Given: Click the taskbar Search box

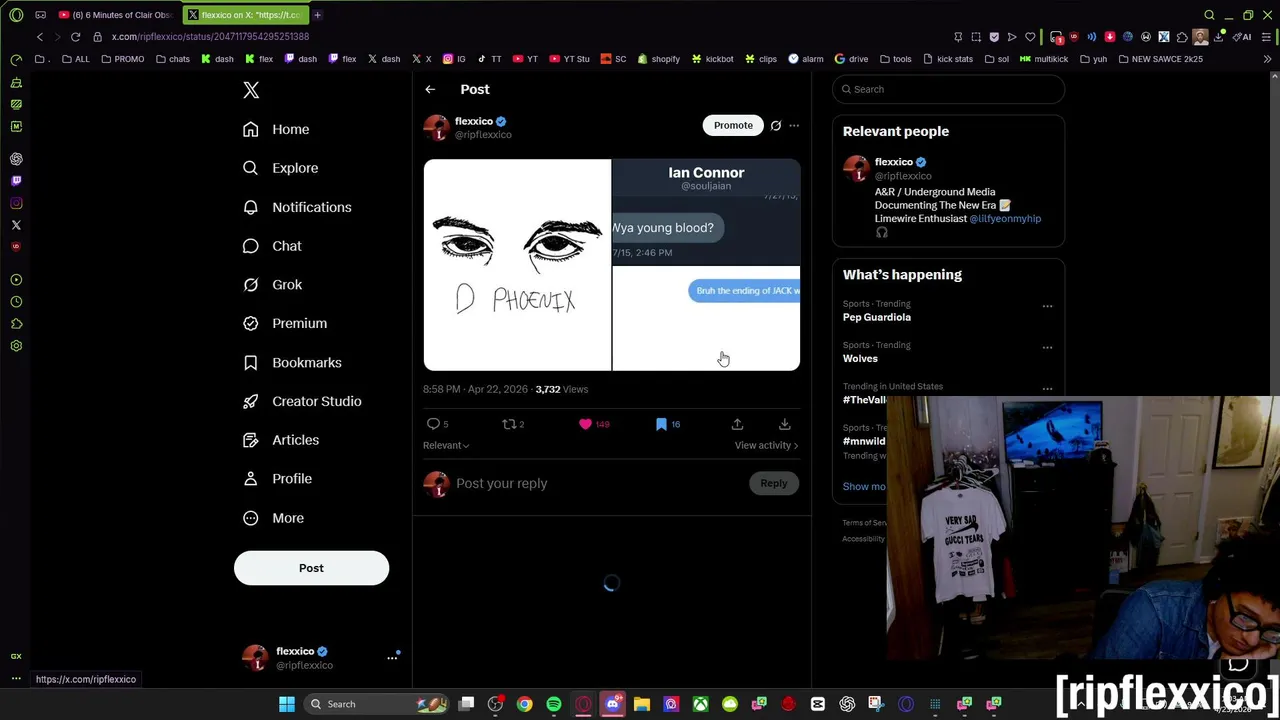Looking at the screenshot, I should coord(375,704).
